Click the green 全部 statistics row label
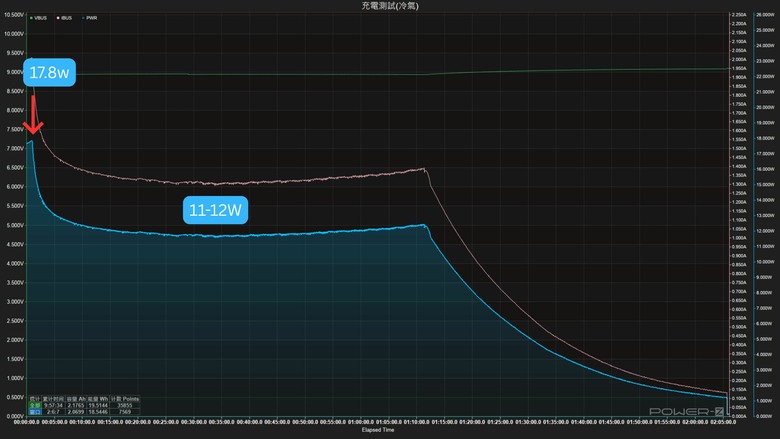Viewport: 780px width, 439px height. pyautogui.click(x=35, y=405)
